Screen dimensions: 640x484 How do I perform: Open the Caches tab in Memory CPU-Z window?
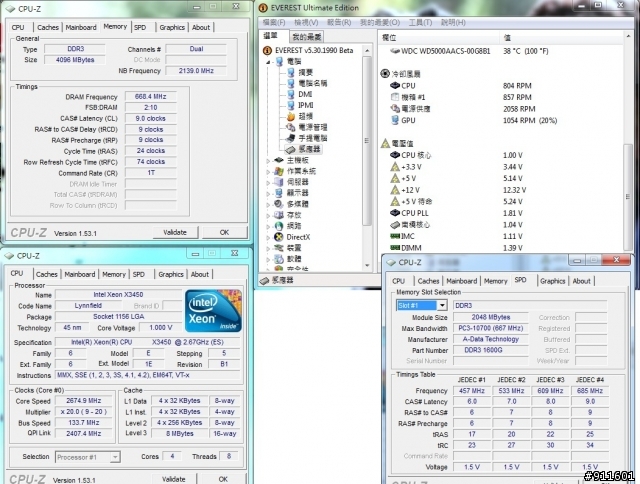coord(48,27)
